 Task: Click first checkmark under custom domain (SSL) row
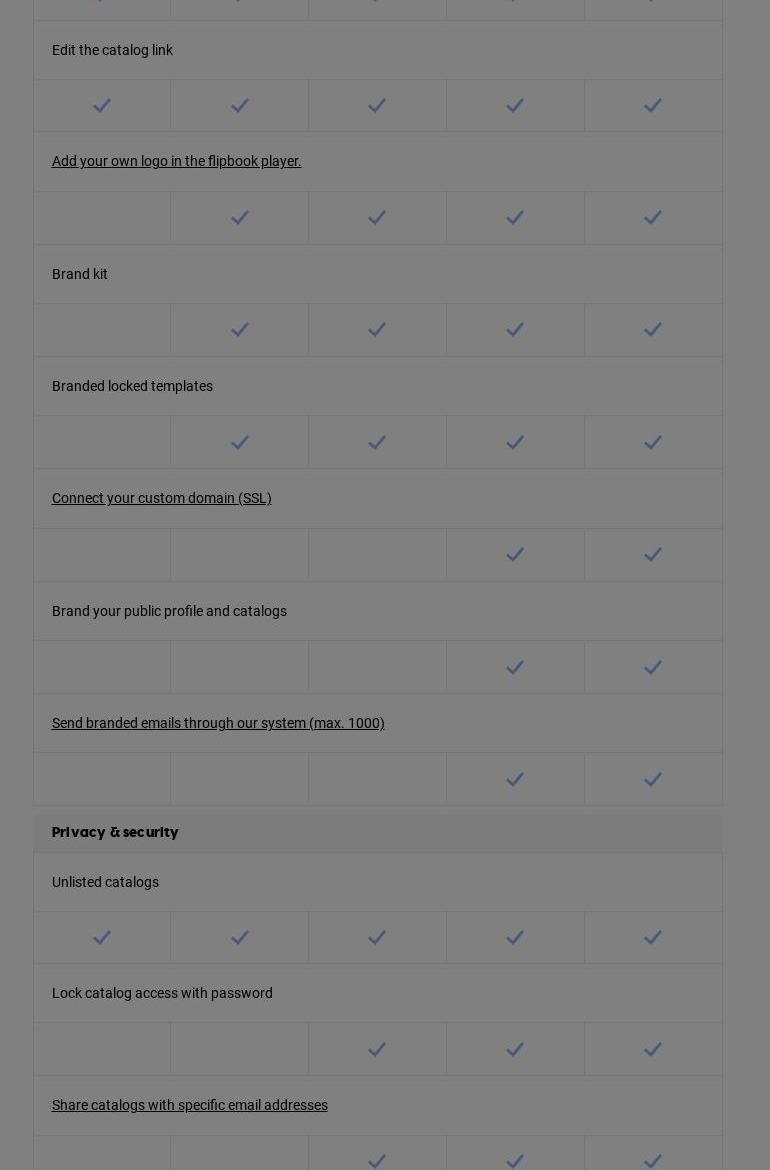pos(515,555)
